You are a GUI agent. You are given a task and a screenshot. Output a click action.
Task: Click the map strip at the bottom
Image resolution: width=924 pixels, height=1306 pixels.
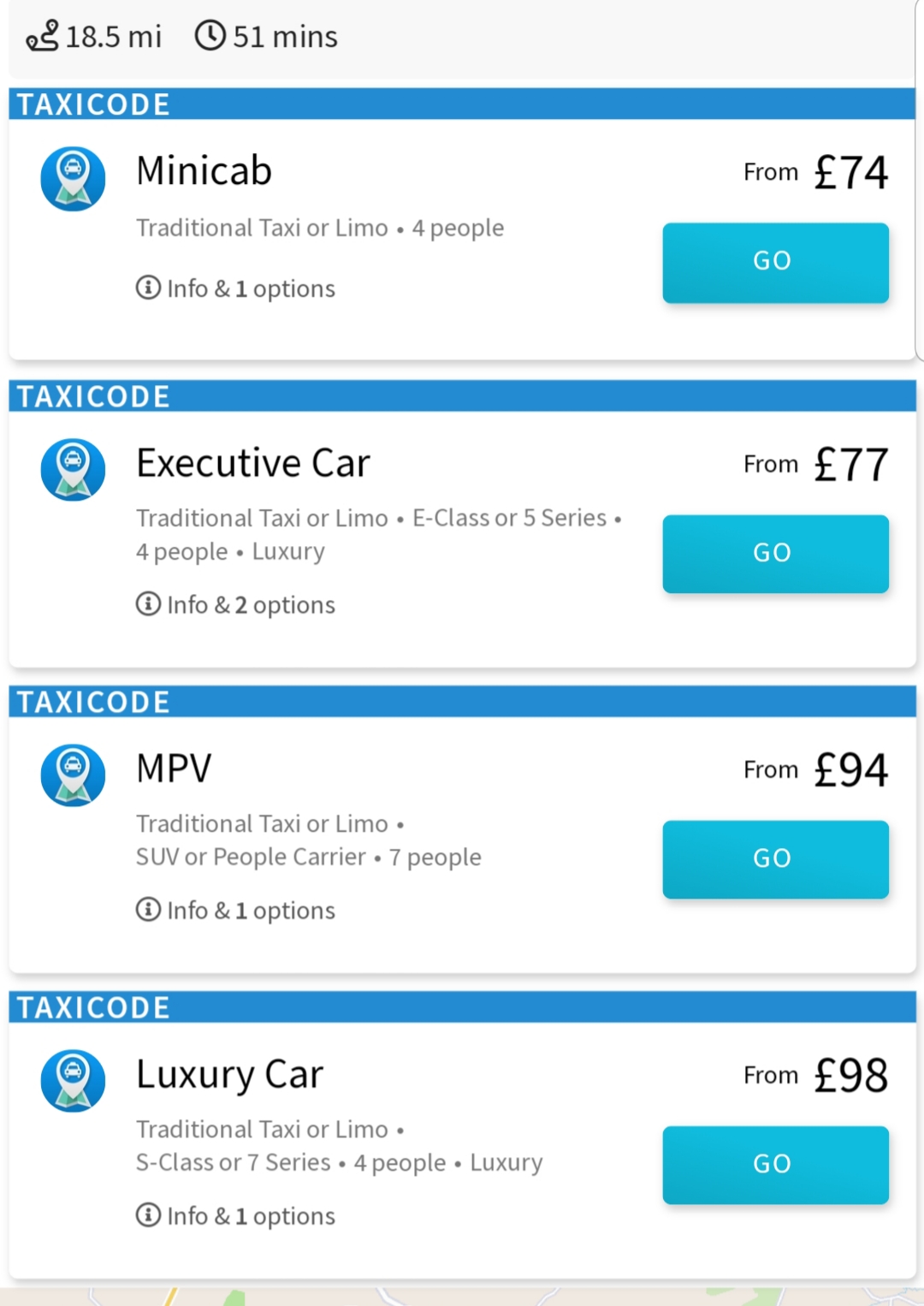(462, 1297)
